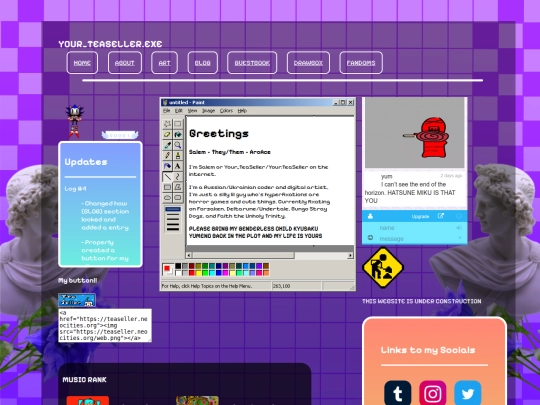Click the chat profile user icon
Image resolution: width=540 pixels, height=405 pixels.
[370, 216]
